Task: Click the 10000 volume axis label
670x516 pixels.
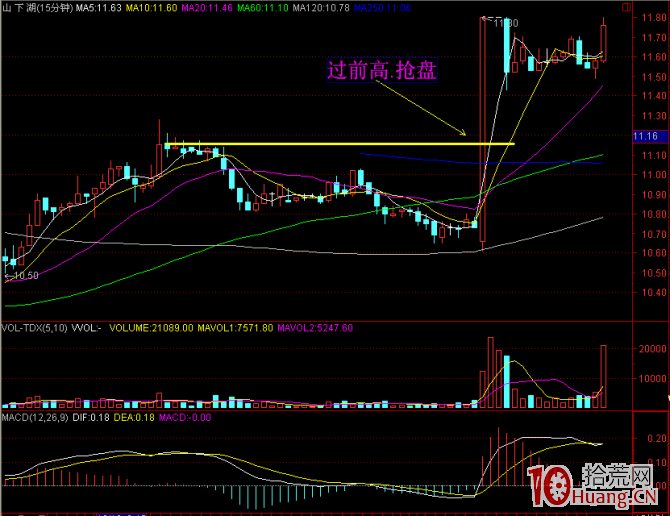Action: [652, 379]
